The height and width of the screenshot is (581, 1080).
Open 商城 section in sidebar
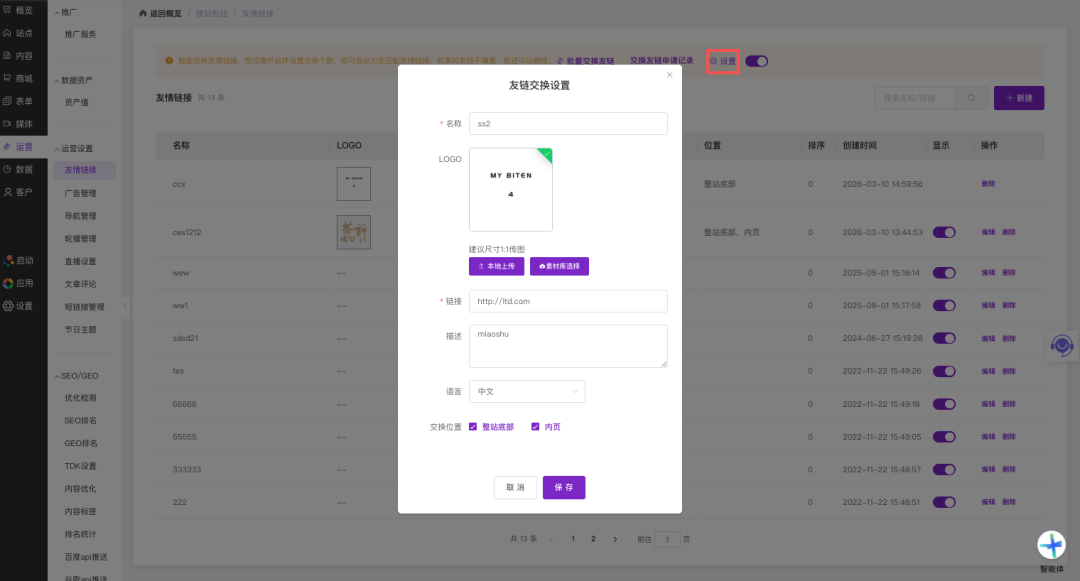(19, 78)
